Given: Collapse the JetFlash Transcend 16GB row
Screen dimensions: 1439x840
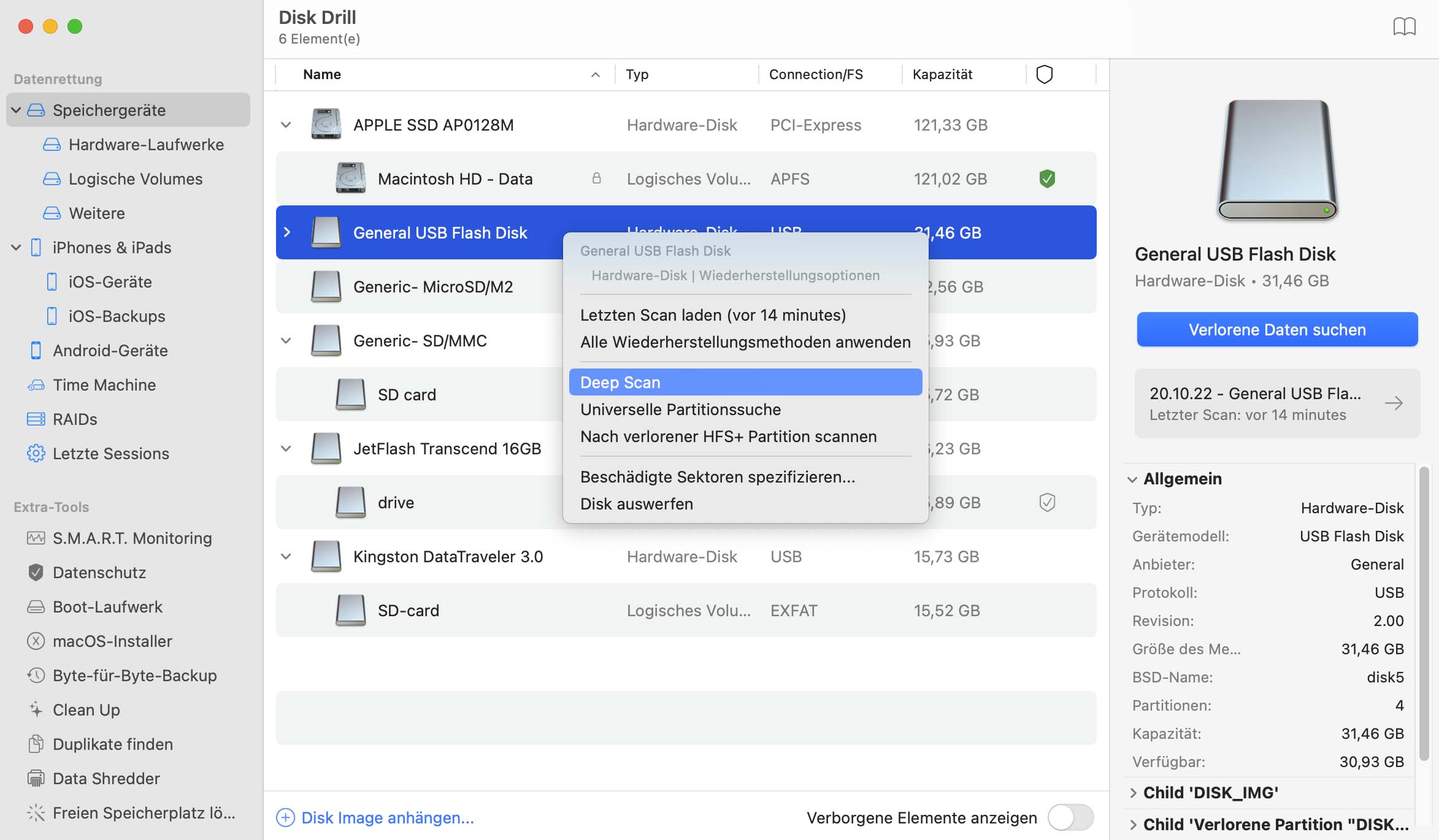Looking at the screenshot, I should pyautogui.click(x=286, y=449).
